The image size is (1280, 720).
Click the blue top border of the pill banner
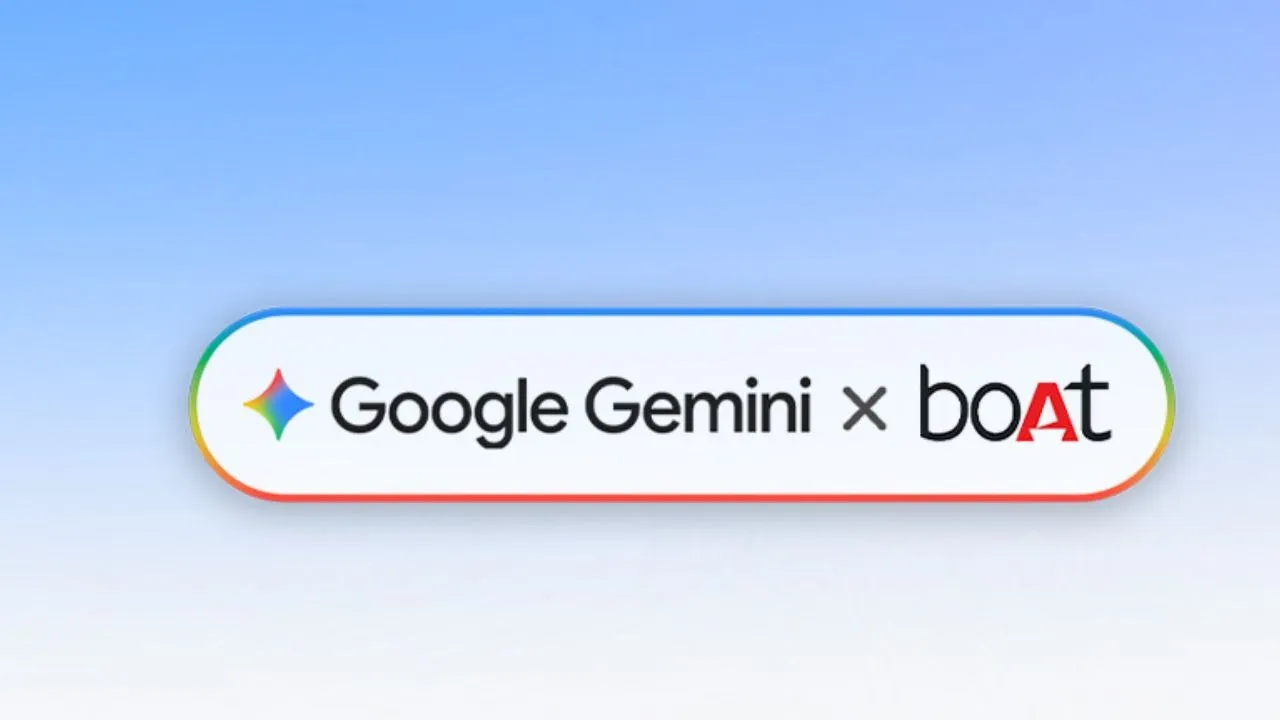pos(680,312)
